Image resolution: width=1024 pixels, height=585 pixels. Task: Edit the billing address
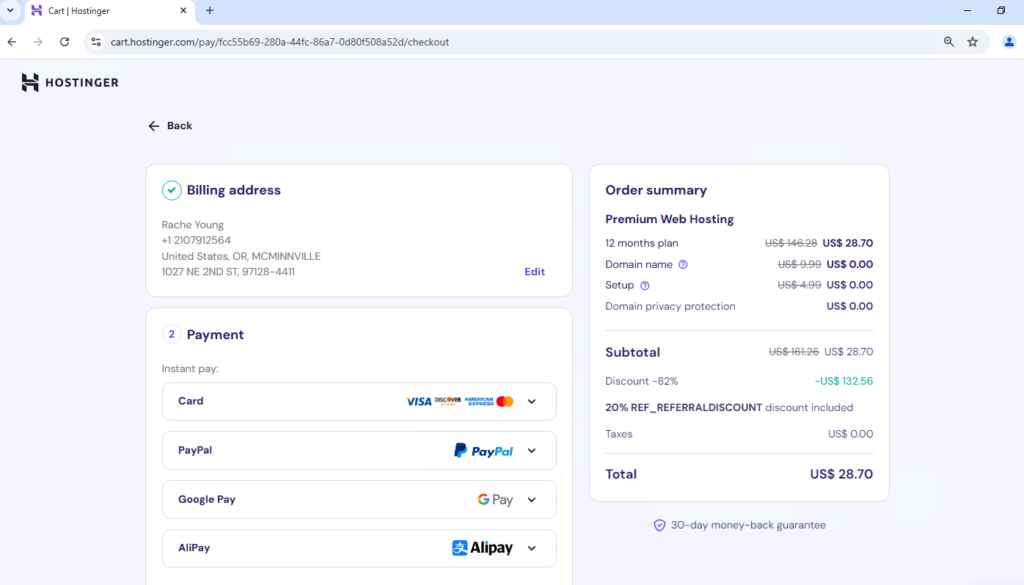click(534, 272)
